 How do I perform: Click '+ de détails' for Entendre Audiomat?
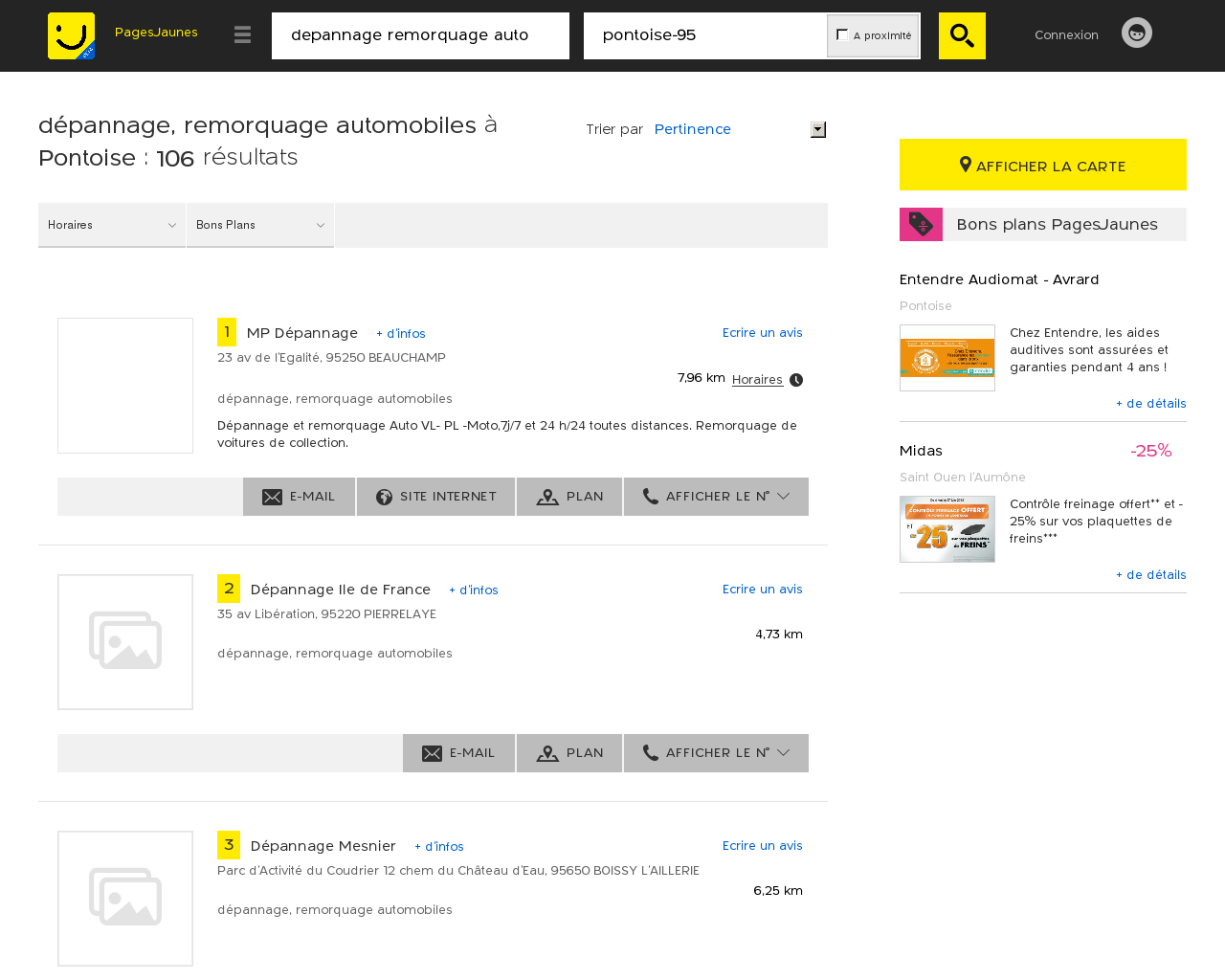tap(1151, 404)
